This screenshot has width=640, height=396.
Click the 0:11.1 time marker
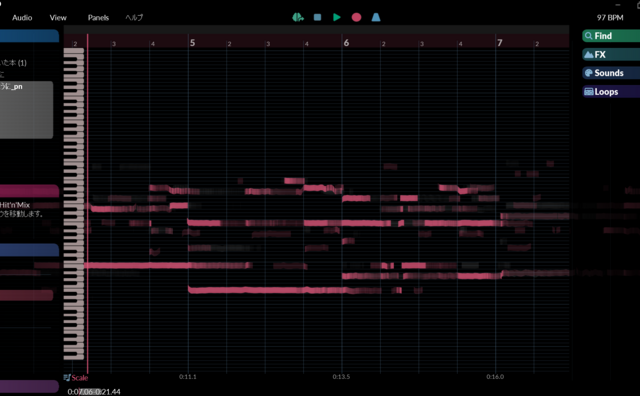tap(187, 376)
